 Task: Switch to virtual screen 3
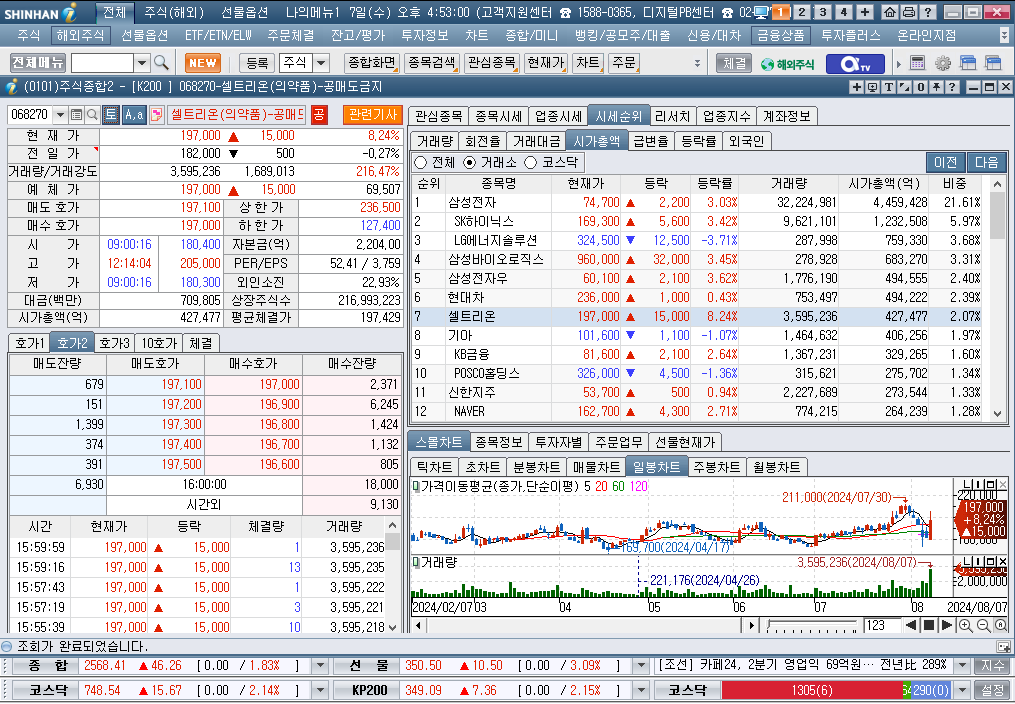[823, 12]
